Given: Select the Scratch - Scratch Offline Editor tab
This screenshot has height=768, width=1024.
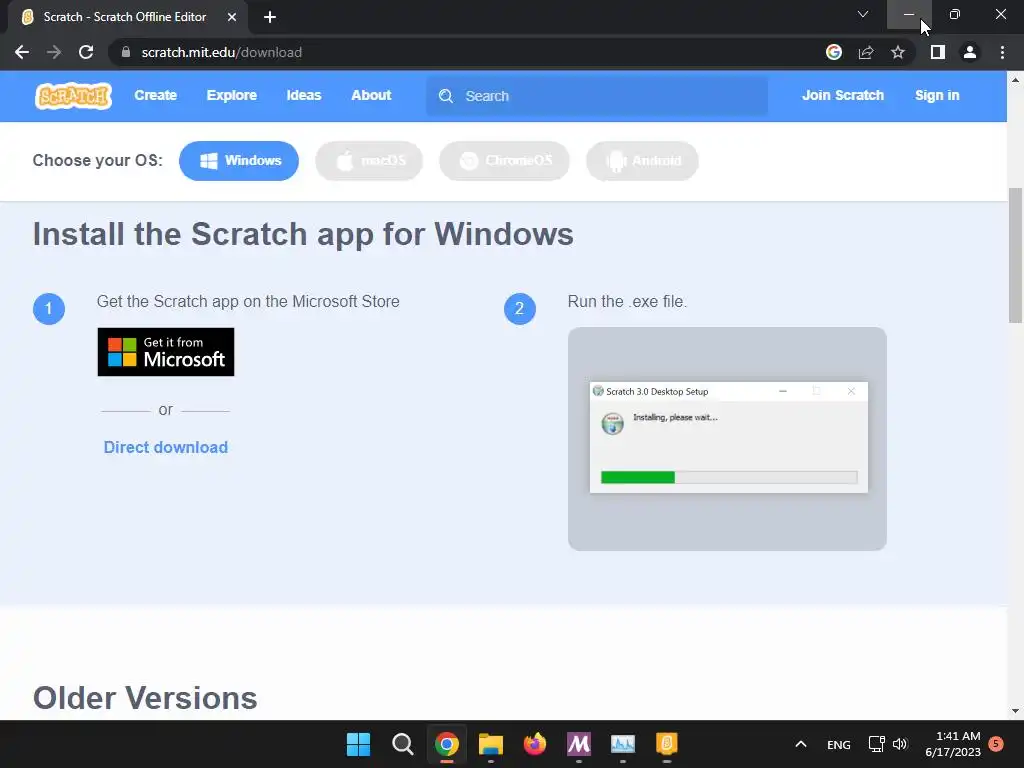Looking at the screenshot, I should pyautogui.click(x=124, y=17).
